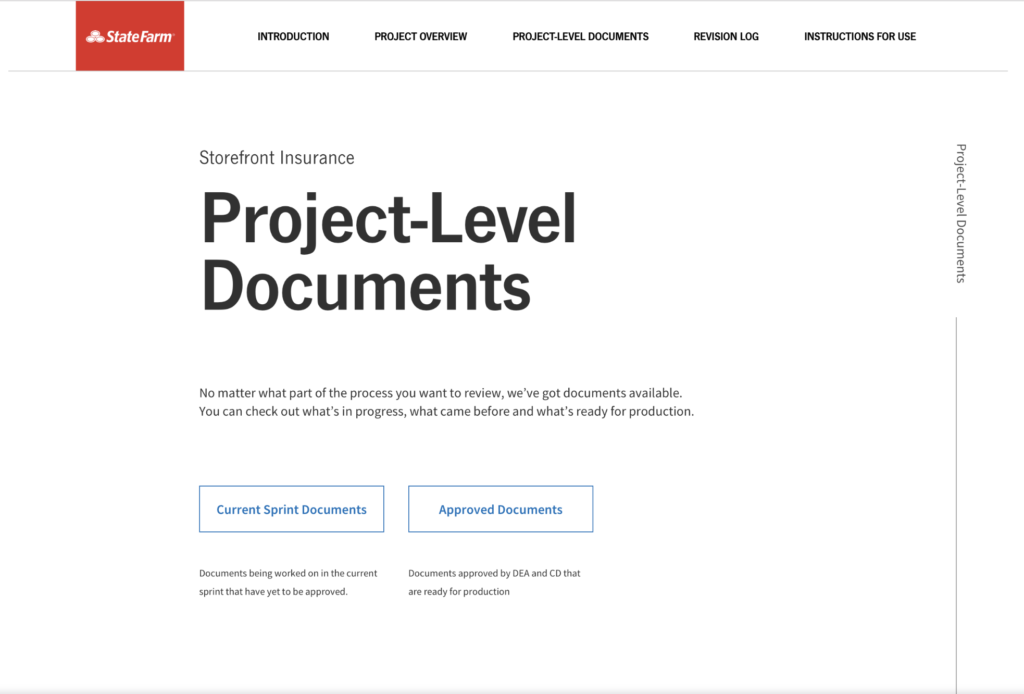The height and width of the screenshot is (694, 1024).
Task: Open the Revision Log page
Action: (726, 37)
